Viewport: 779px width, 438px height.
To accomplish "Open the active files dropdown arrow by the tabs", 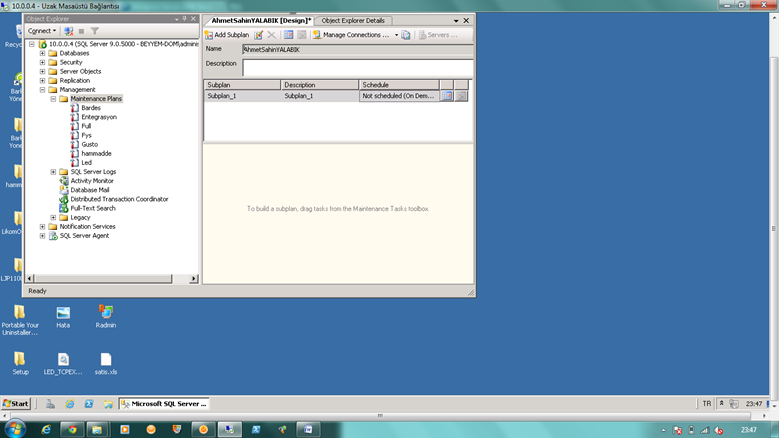I will click(456, 21).
